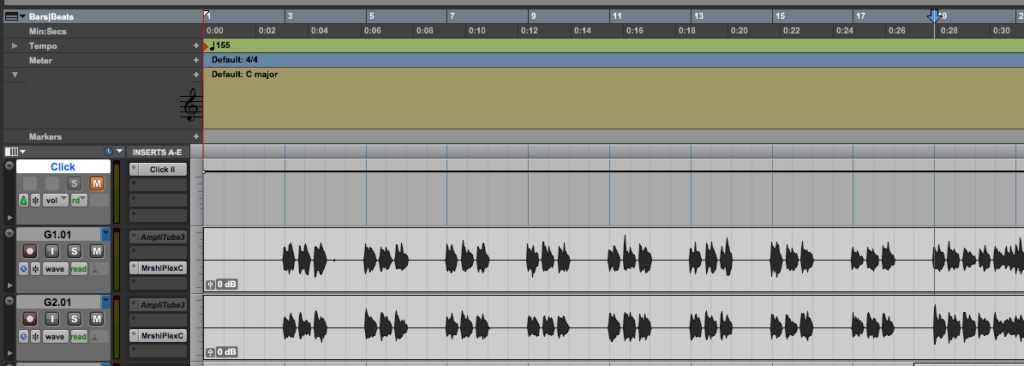Add a meter change with plus button

tap(195, 60)
